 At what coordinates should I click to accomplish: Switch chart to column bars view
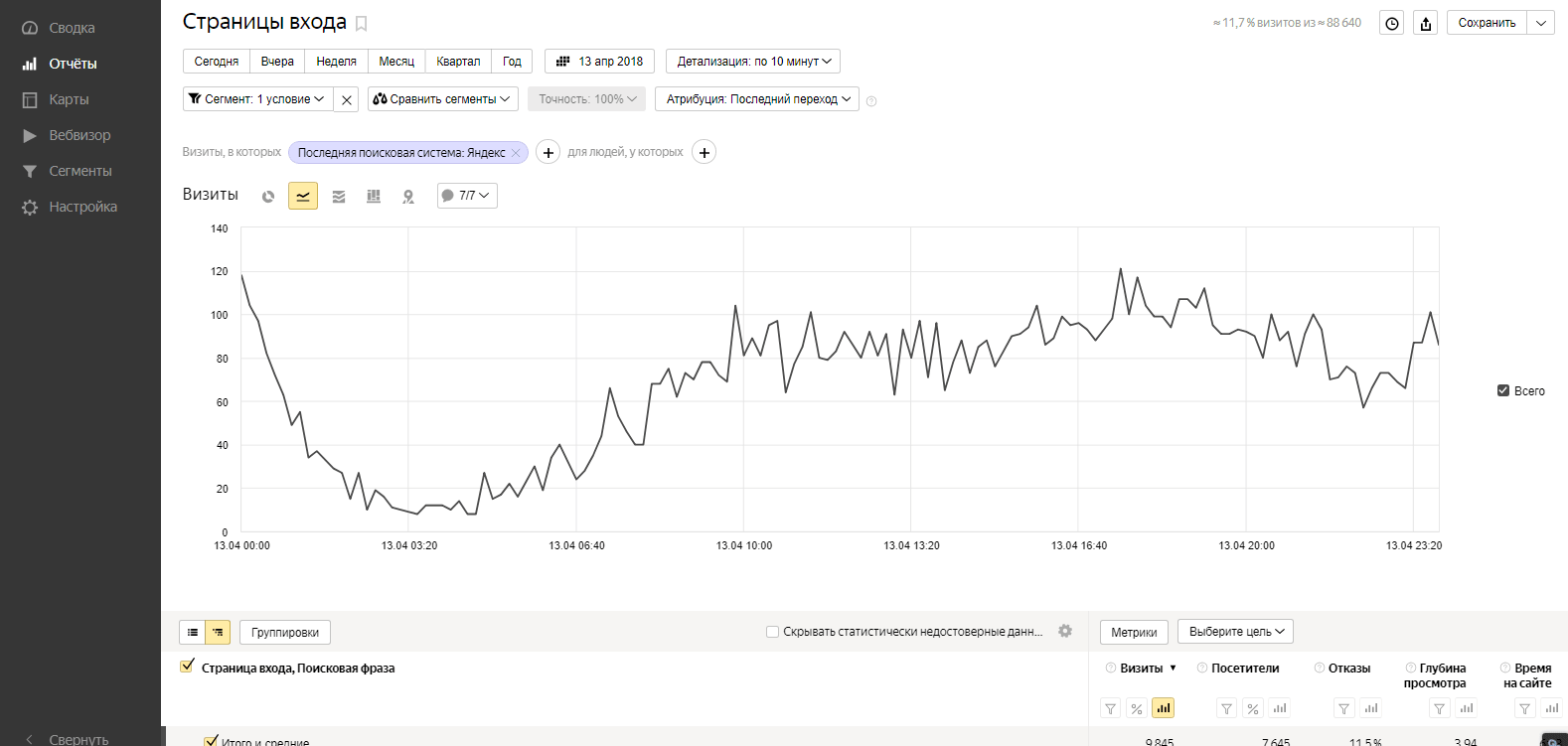tap(374, 197)
